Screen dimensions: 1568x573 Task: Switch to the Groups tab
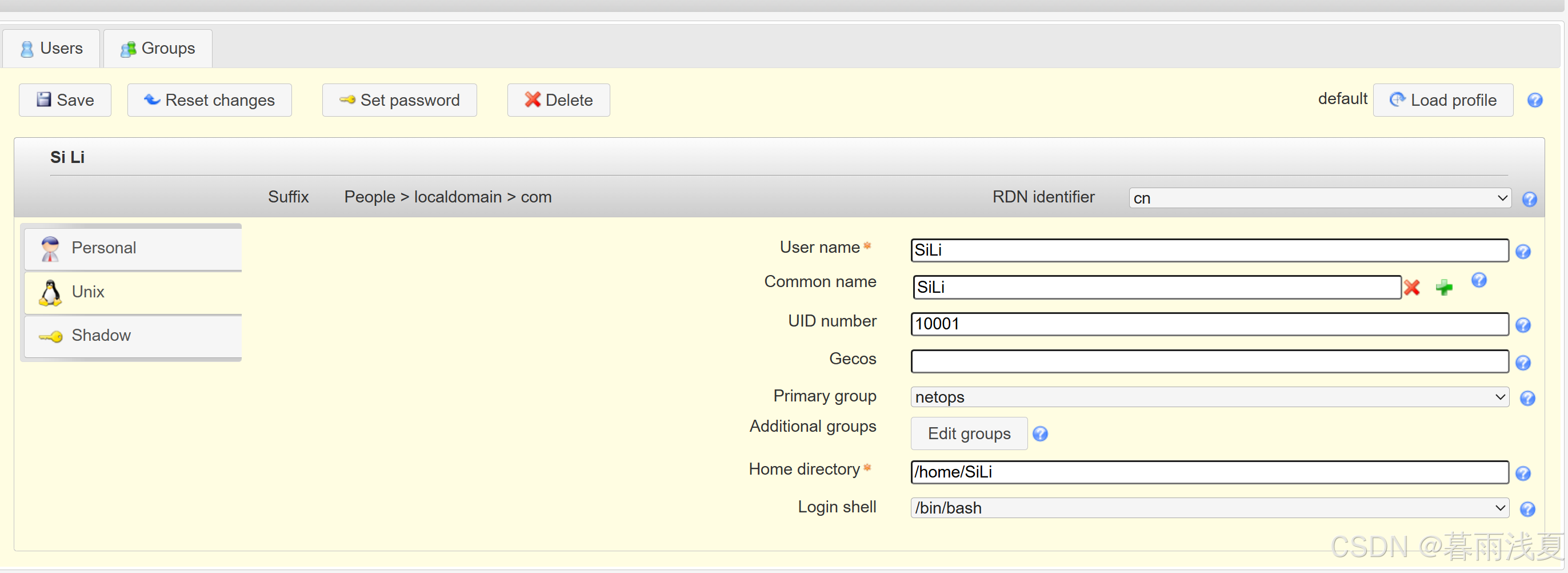158,48
